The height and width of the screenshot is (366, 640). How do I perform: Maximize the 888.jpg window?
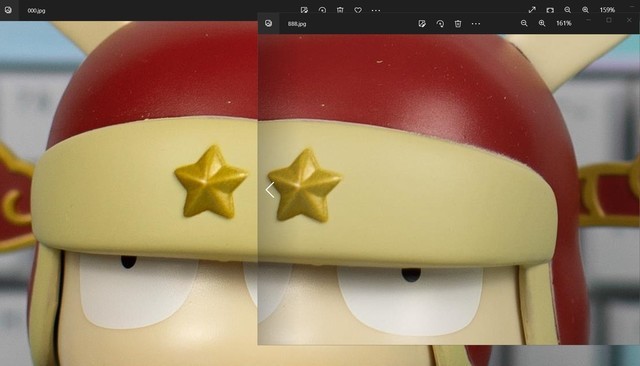[609, 20]
